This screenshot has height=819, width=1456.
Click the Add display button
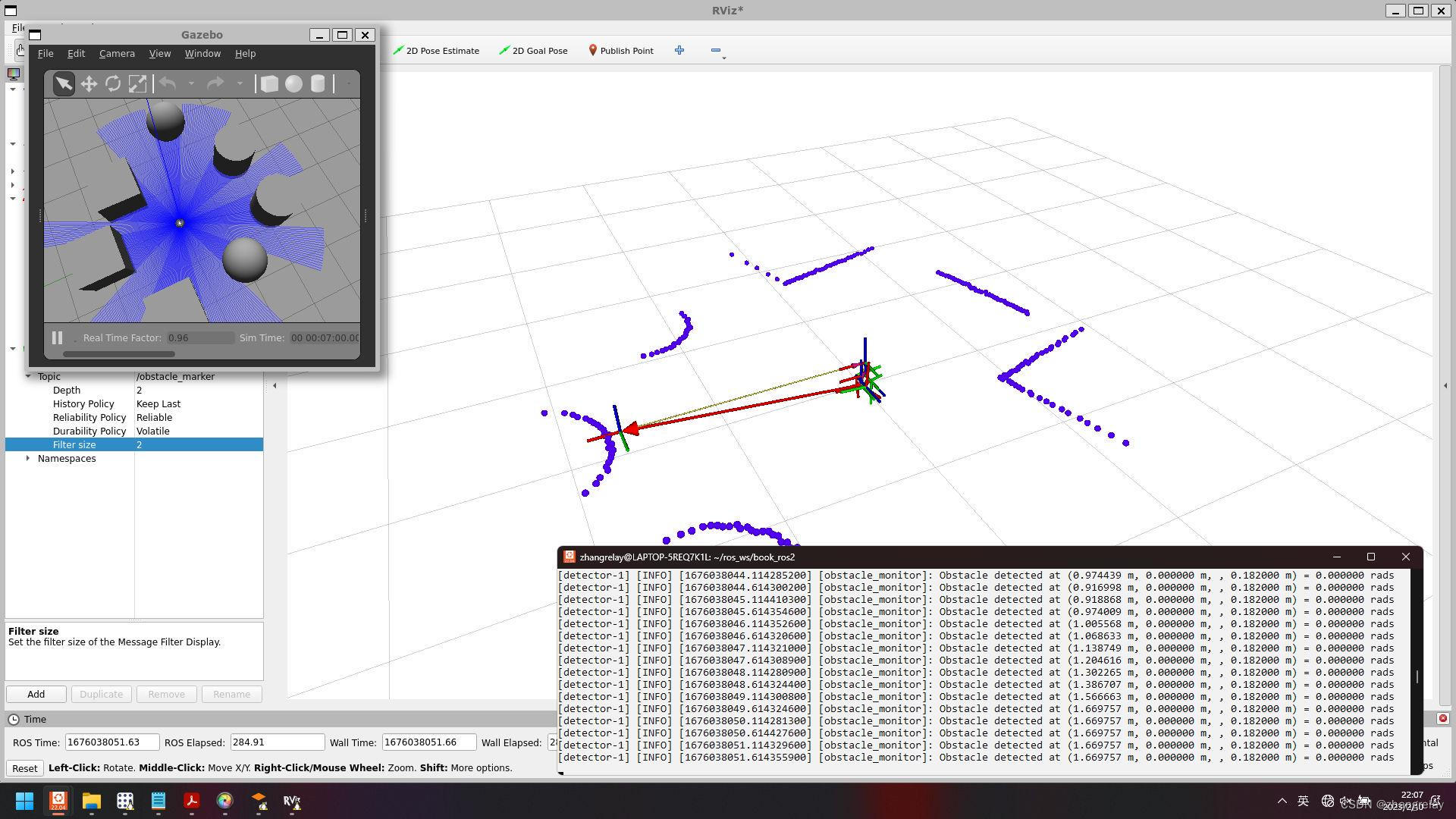click(36, 695)
